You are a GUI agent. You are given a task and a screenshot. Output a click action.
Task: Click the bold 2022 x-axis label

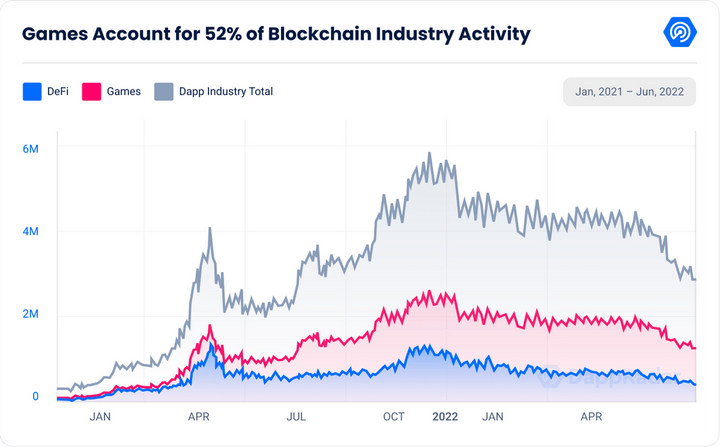coord(445,417)
